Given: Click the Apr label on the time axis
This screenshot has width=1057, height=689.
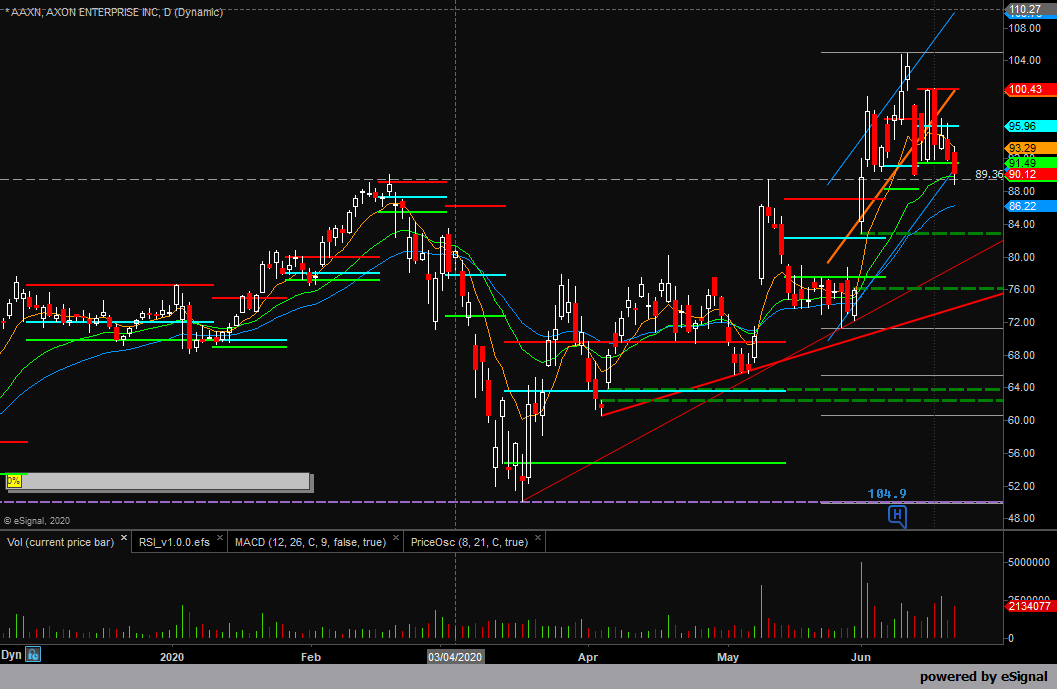Looking at the screenshot, I should point(588,657).
